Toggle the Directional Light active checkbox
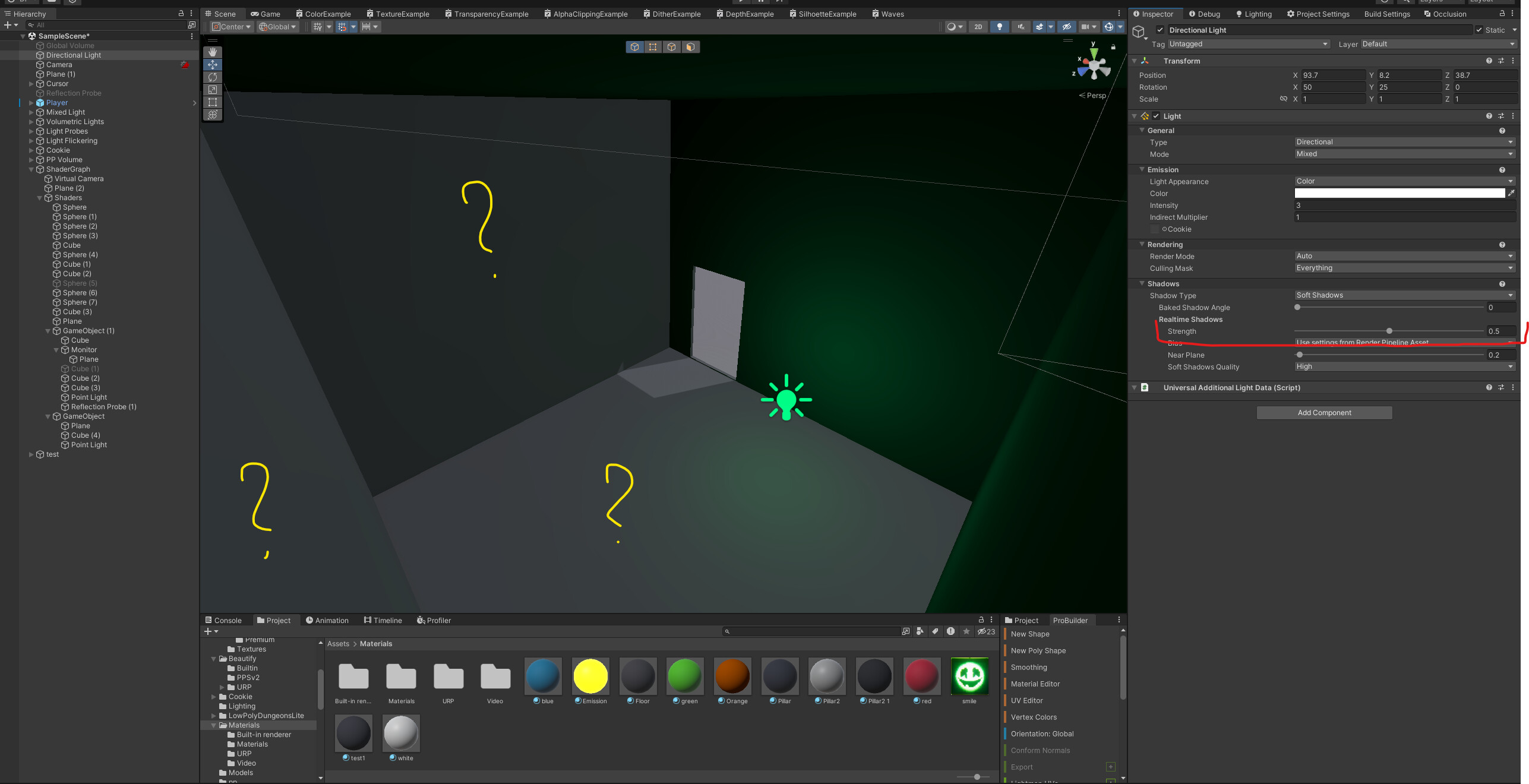This screenshot has height=784, width=1529. (1160, 30)
